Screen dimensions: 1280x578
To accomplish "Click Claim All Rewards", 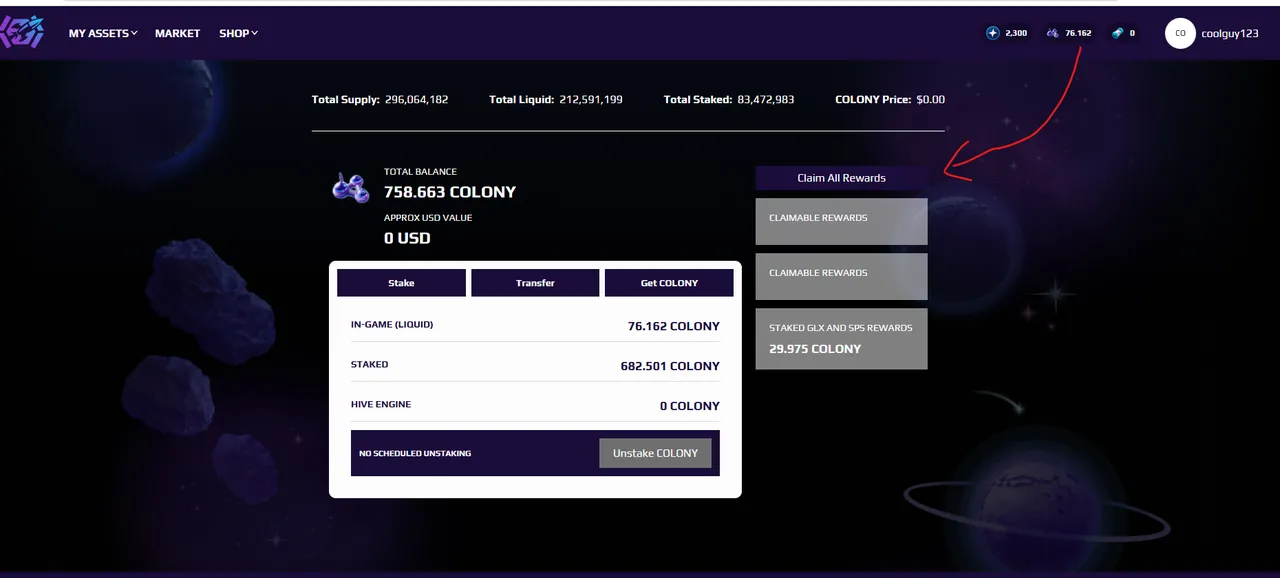I will [841, 178].
